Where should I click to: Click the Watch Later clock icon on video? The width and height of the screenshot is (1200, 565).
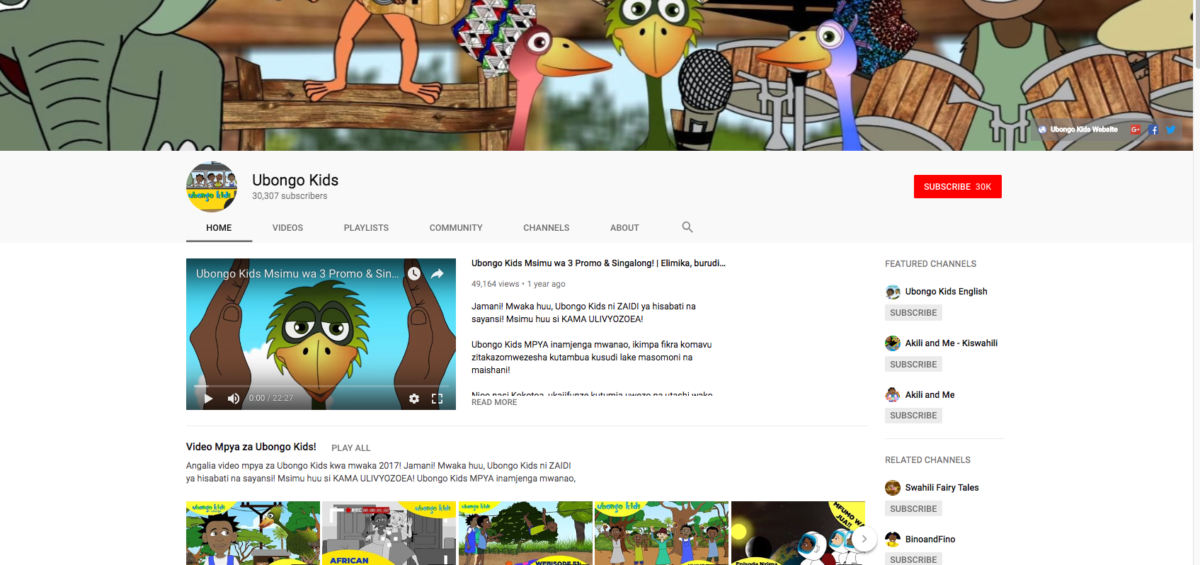point(414,273)
